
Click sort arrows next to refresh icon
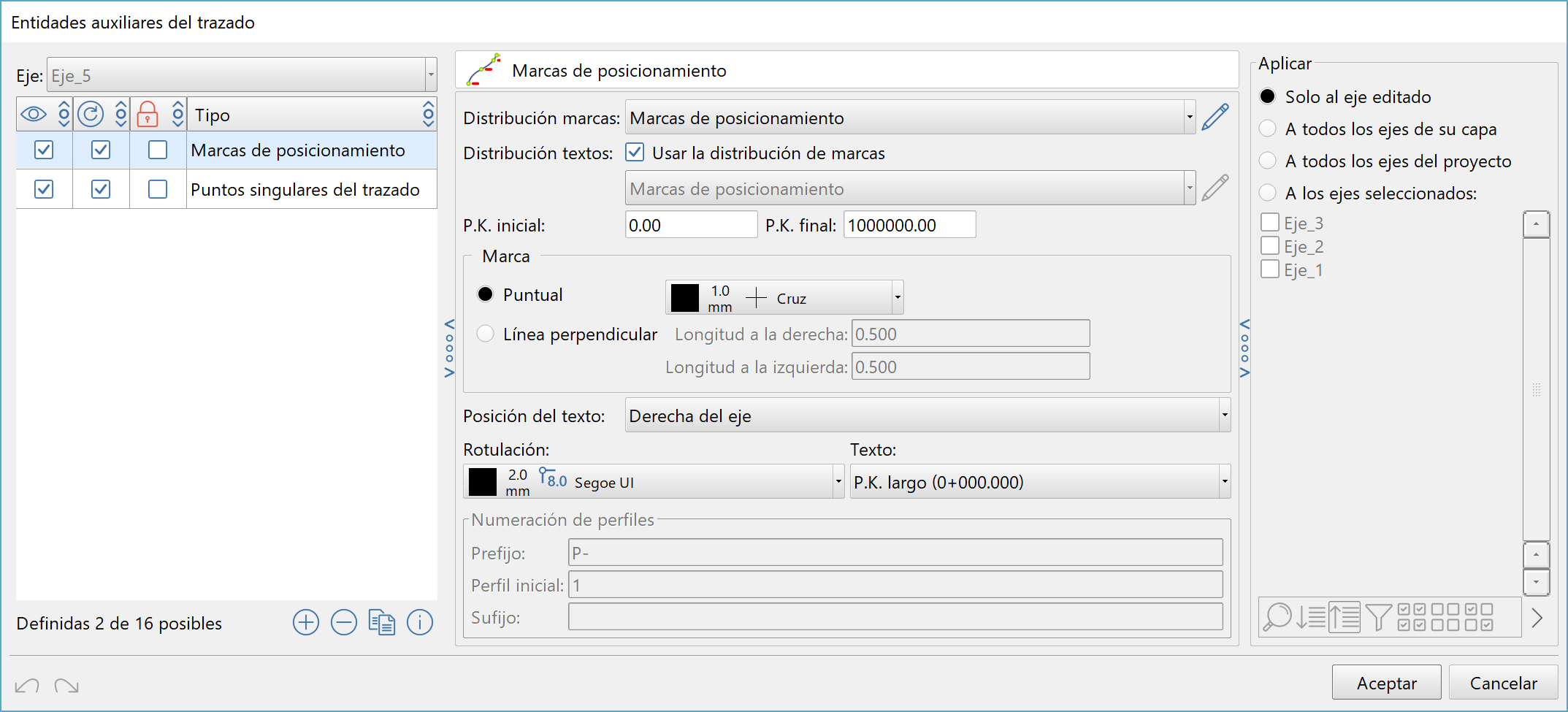pyautogui.click(x=121, y=115)
